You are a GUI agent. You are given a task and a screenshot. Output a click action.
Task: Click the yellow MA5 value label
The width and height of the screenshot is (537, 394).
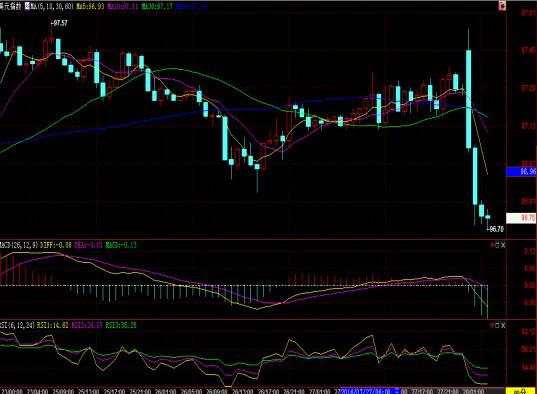click(x=90, y=6)
